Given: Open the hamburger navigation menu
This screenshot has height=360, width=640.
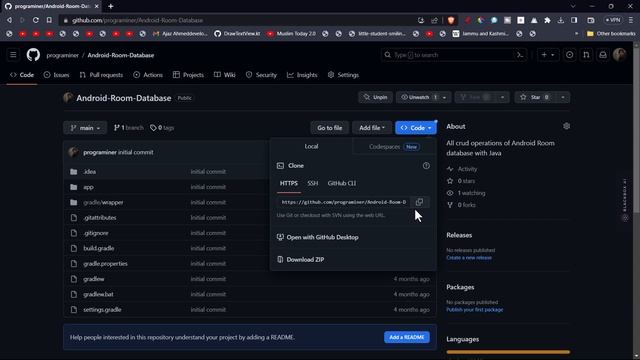Looking at the screenshot, I should point(13,55).
